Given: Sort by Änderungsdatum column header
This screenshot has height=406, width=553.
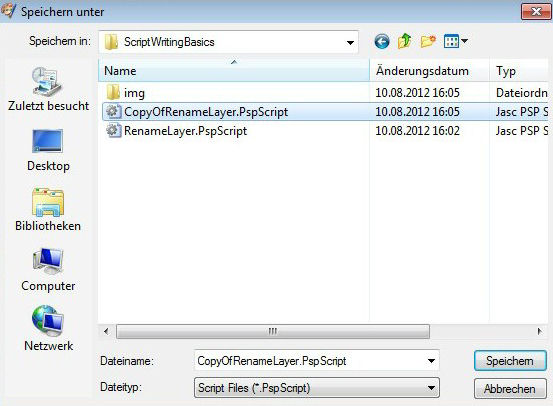Looking at the screenshot, I should click(x=429, y=71).
